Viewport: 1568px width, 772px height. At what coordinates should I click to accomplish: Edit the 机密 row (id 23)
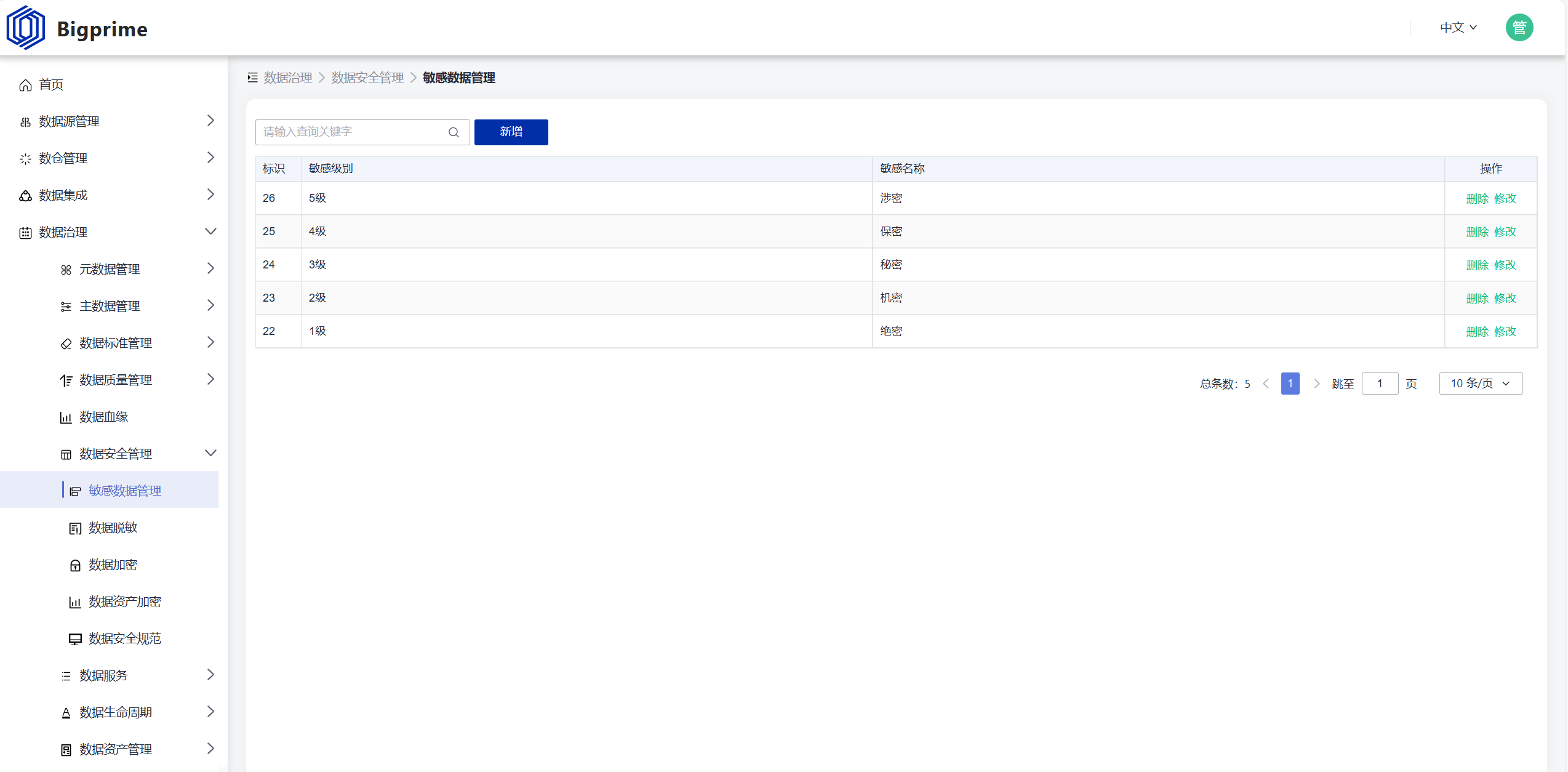tap(1505, 299)
